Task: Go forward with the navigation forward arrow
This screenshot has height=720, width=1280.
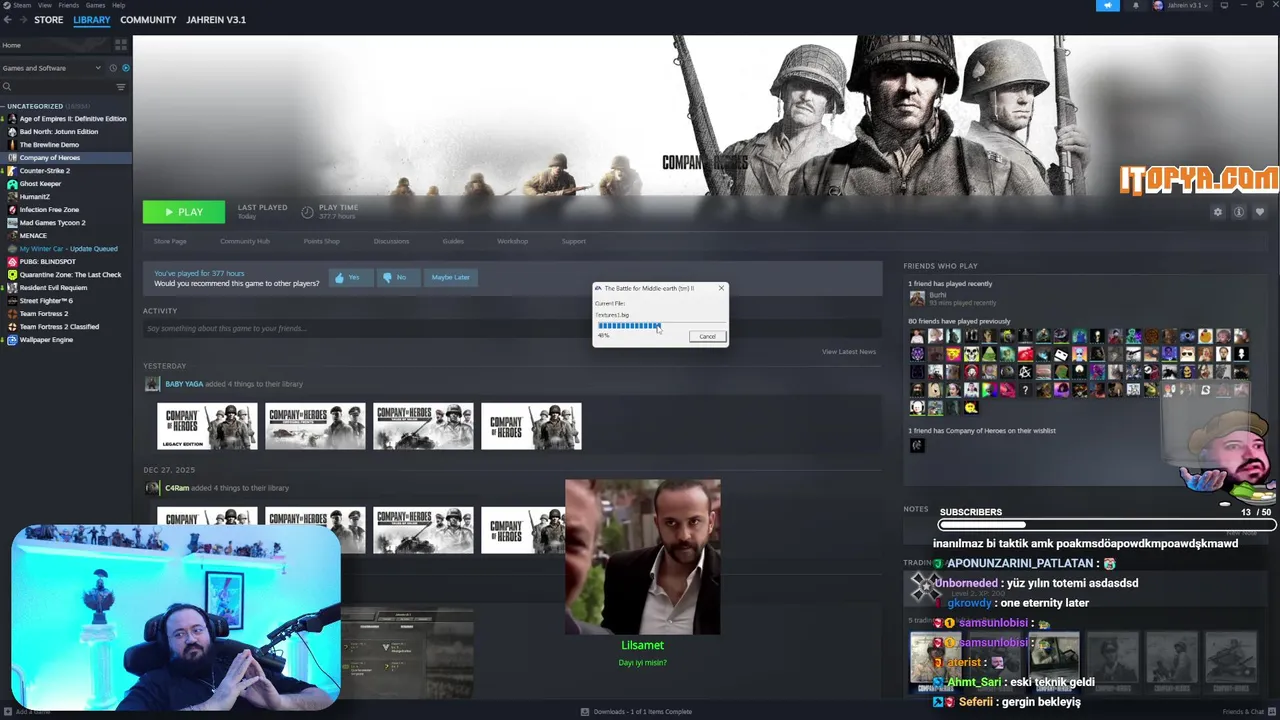Action: (x=21, y=19)
